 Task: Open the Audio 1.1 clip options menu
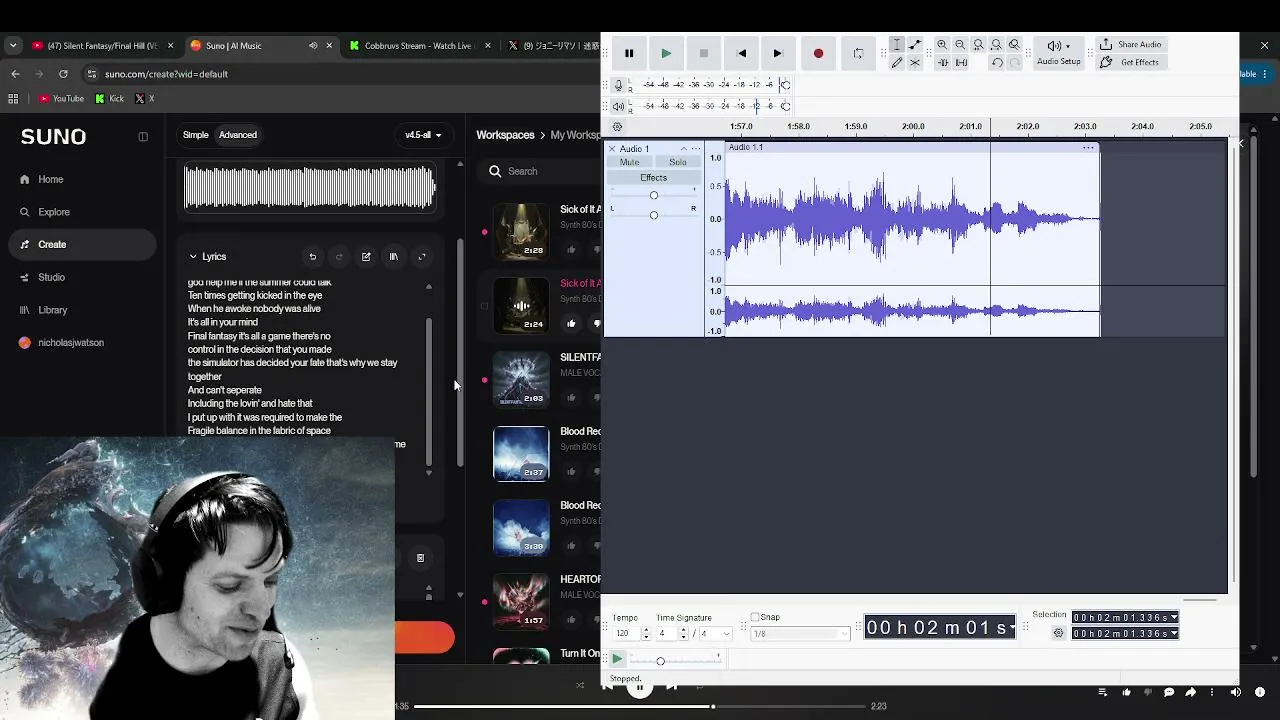click(1088, 148)
